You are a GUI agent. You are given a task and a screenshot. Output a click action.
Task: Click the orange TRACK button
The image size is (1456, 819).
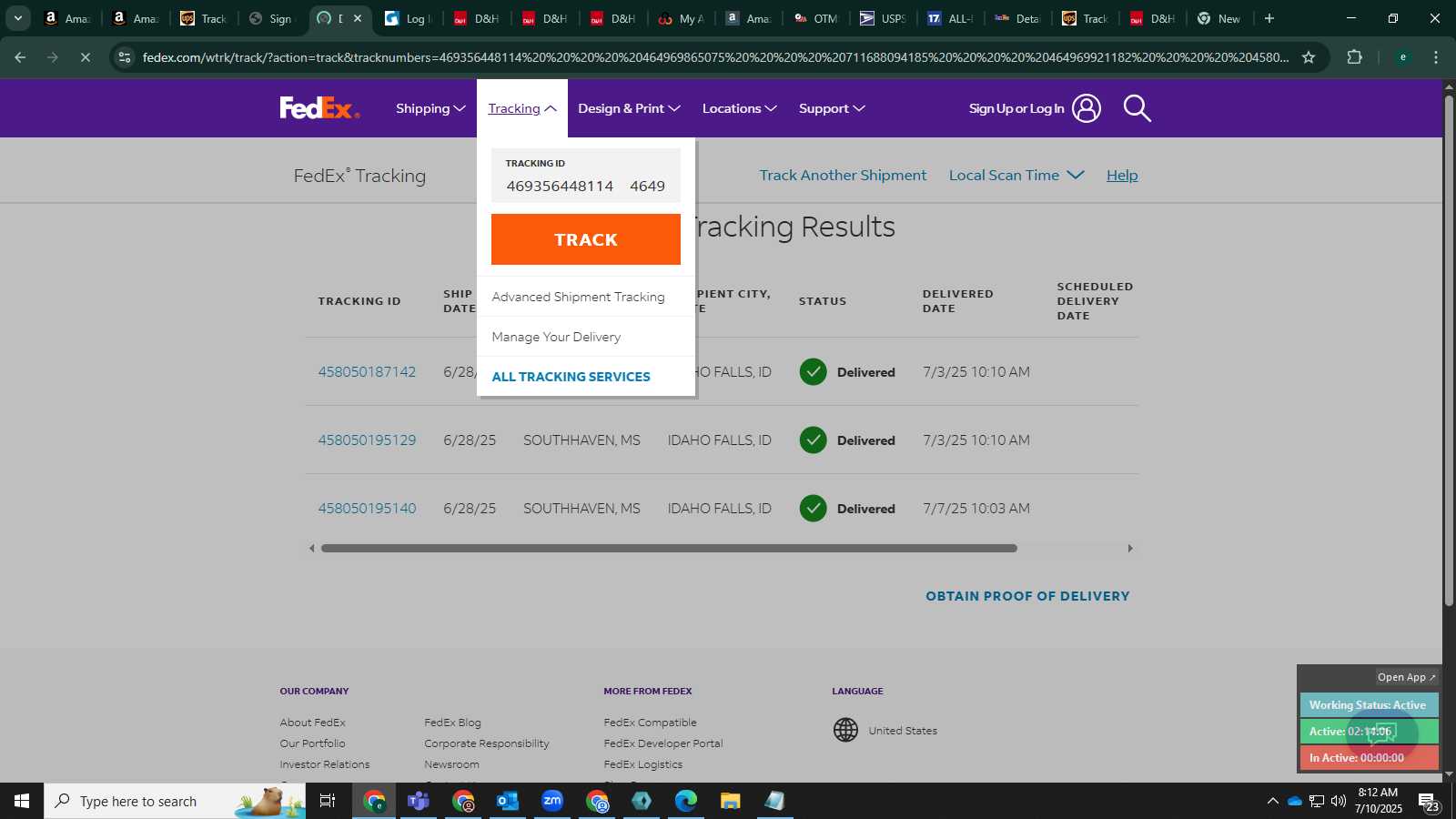click(586, 239)
